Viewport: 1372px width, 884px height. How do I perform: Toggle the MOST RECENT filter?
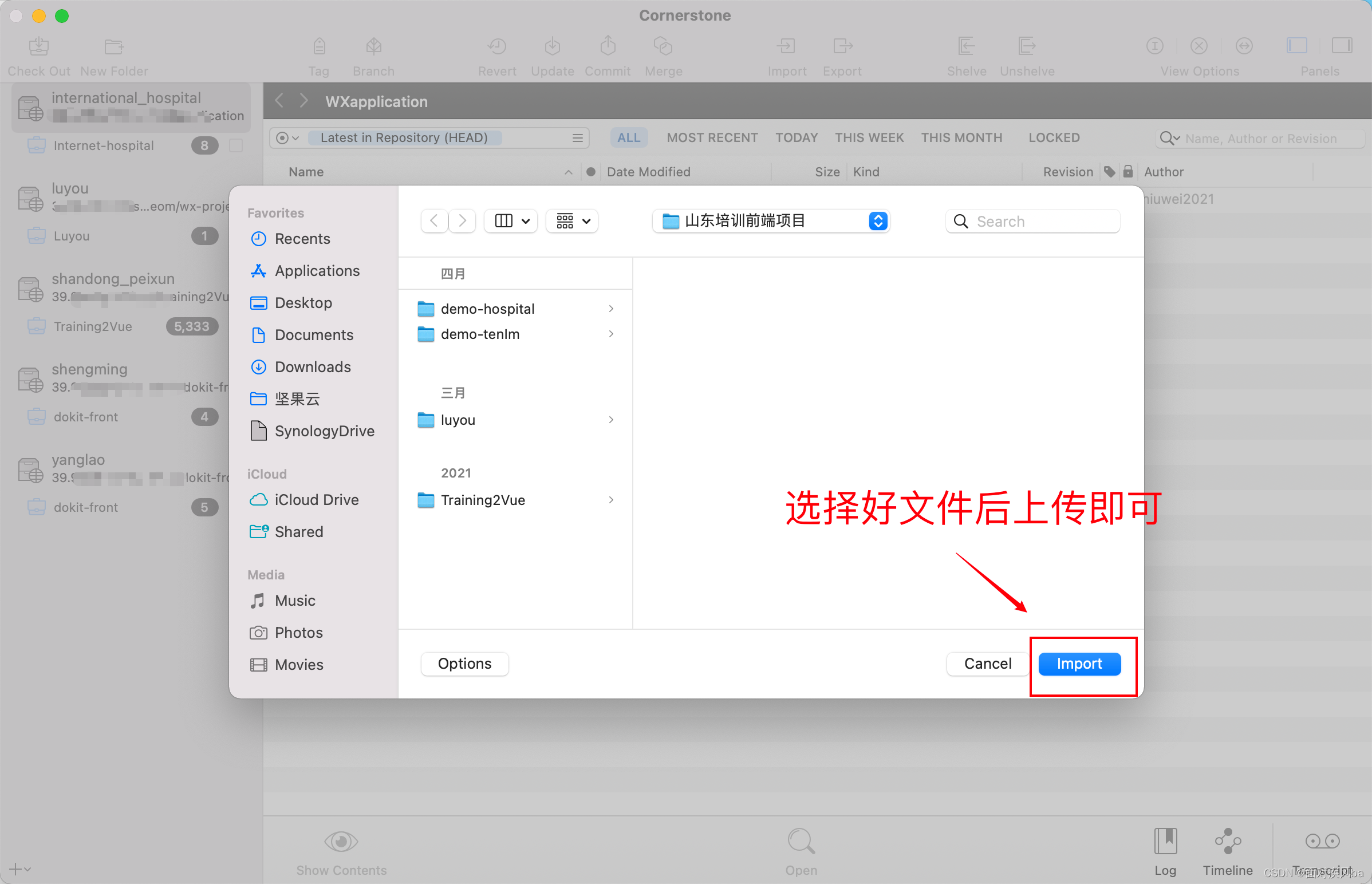tap(712, 138)
